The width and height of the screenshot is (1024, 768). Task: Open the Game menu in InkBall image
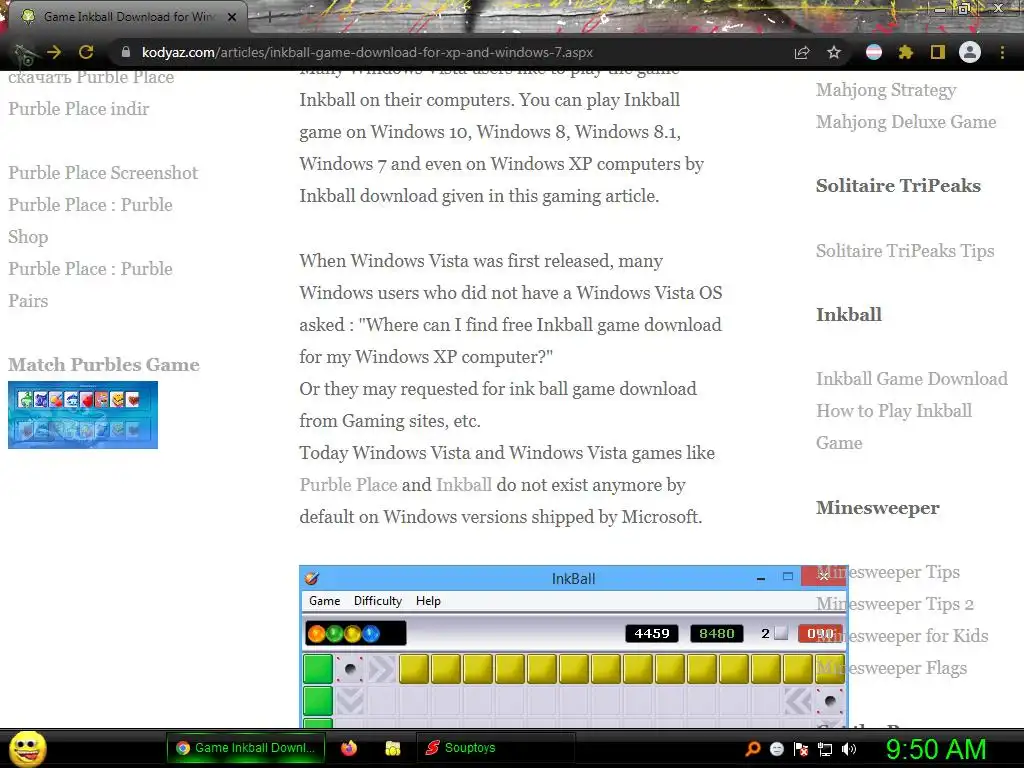[324, 601]
